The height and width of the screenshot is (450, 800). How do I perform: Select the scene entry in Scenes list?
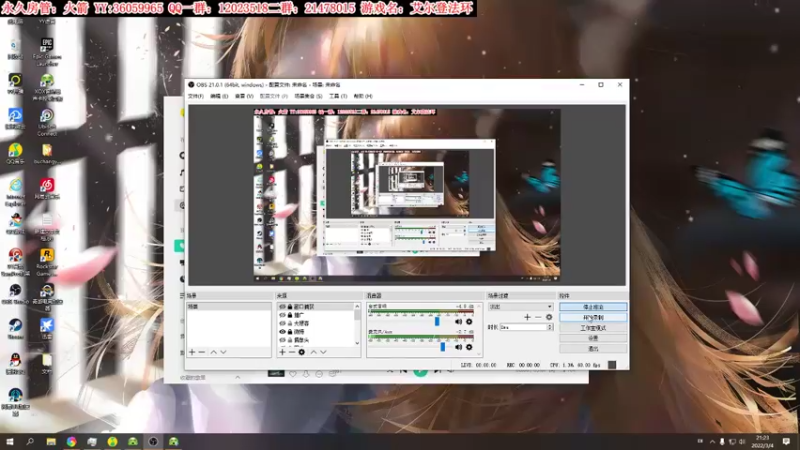[x=229, y=307]
